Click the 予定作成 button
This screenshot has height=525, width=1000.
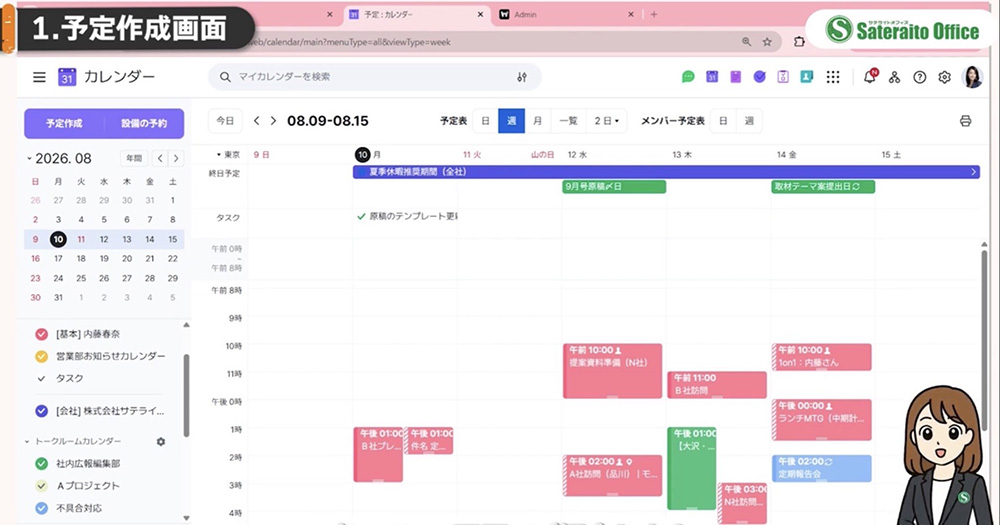64,124
